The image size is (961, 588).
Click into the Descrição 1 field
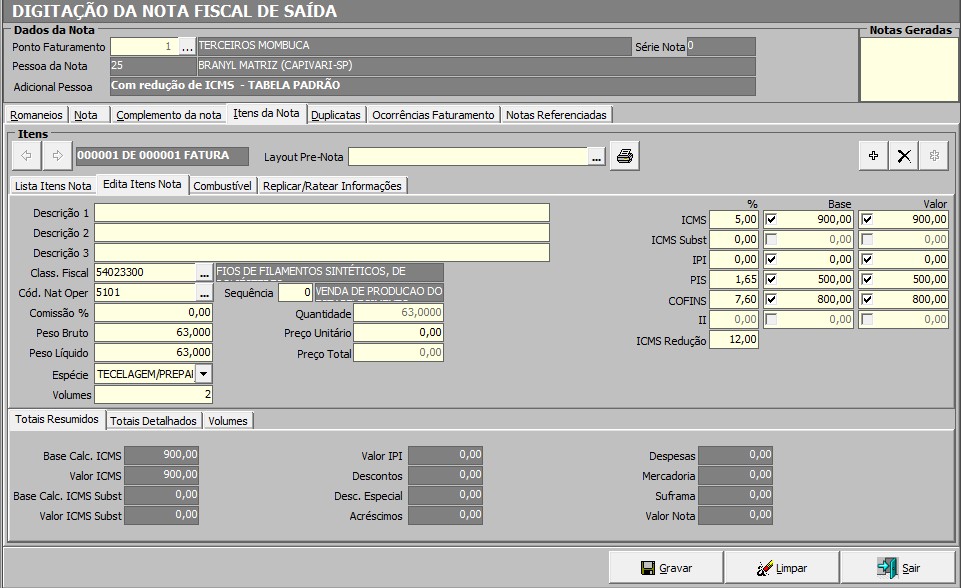click(x=322, y=213)
